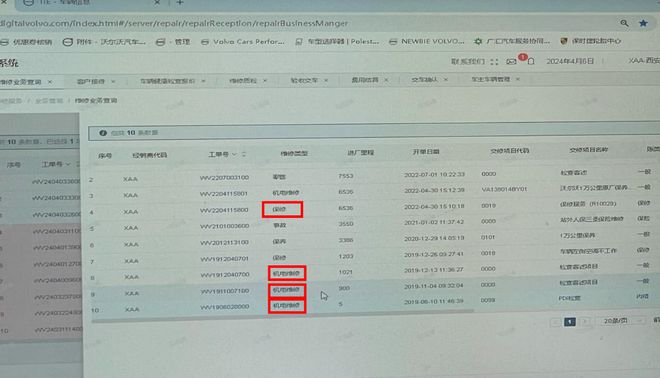Click the item code VA1380148Y01
The height and width of the screenshot is (378, 660).
pyautogui.click(x=504, y=189)
